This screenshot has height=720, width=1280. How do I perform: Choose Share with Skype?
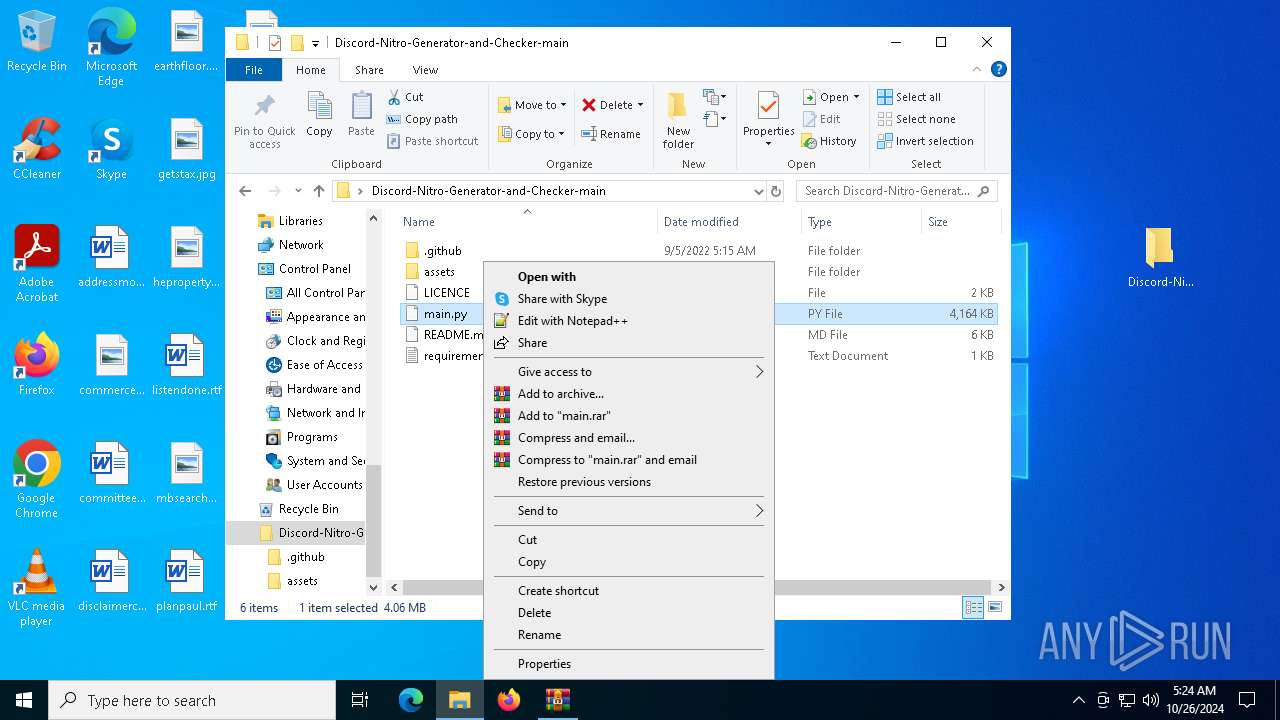click(x=628, y=299)
